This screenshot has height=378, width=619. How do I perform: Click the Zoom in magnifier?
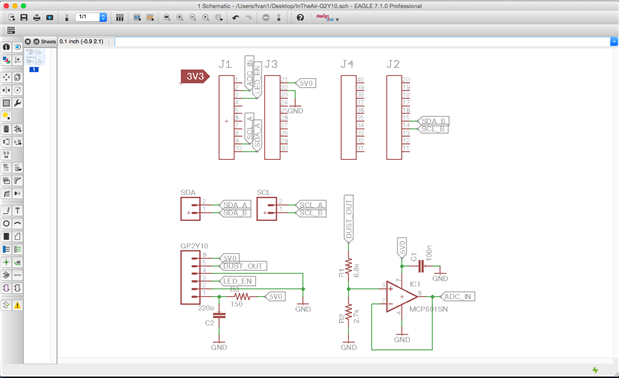[x=180, y=17]
